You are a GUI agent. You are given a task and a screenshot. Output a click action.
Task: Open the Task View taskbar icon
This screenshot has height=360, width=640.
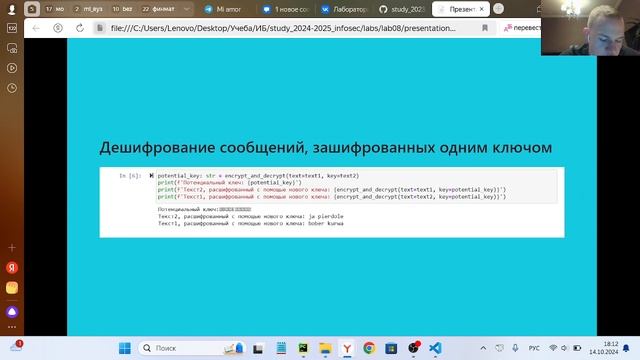click(x=258, y=349)
